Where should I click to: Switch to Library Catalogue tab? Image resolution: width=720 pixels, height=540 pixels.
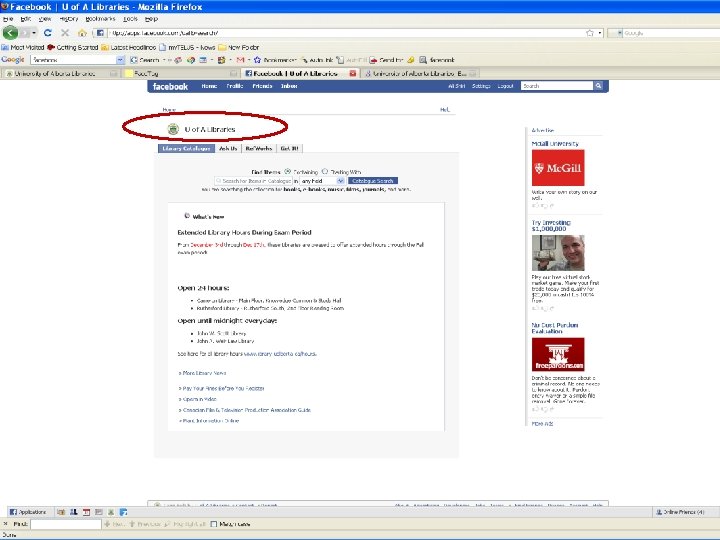coord(186,148)
